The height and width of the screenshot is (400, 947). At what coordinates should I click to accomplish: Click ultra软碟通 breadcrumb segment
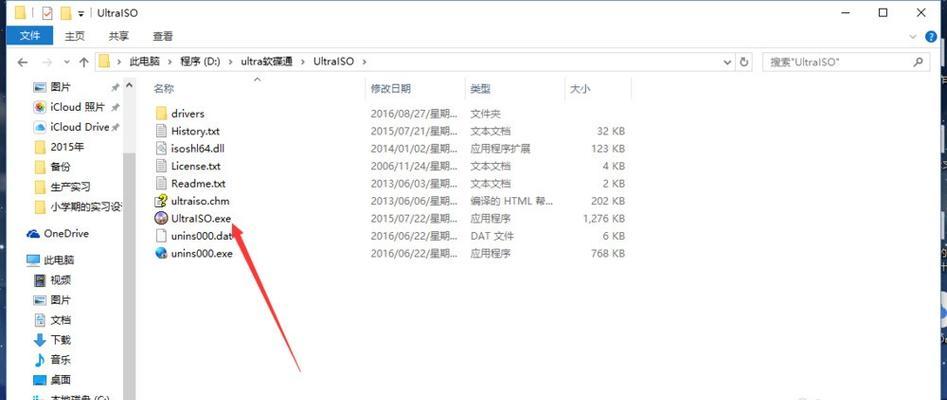pyautogui.click(x=266, y=62)
